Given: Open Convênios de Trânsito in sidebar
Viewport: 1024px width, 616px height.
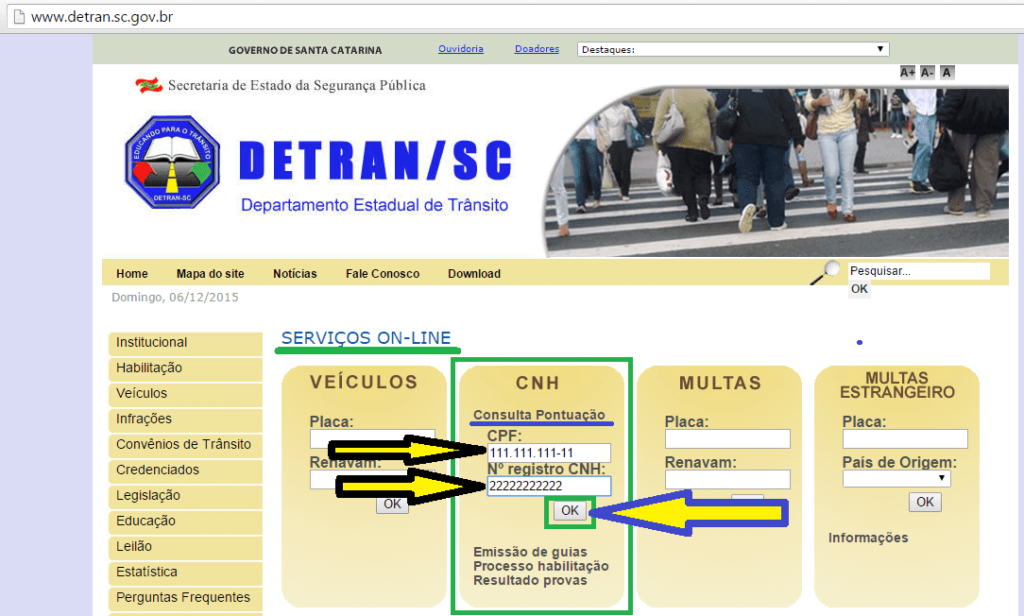Looking at the screenshot, I should [185, 445].
